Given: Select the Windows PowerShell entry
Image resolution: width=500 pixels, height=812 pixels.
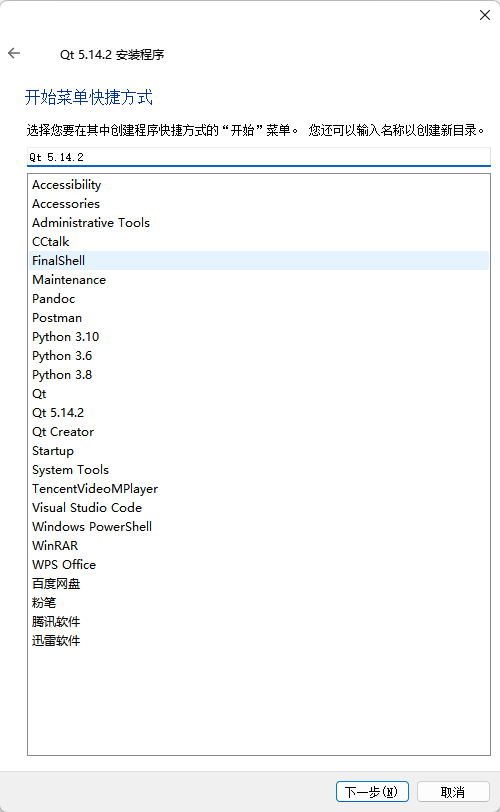Looking at the screenshot, I should click(259, 527).
